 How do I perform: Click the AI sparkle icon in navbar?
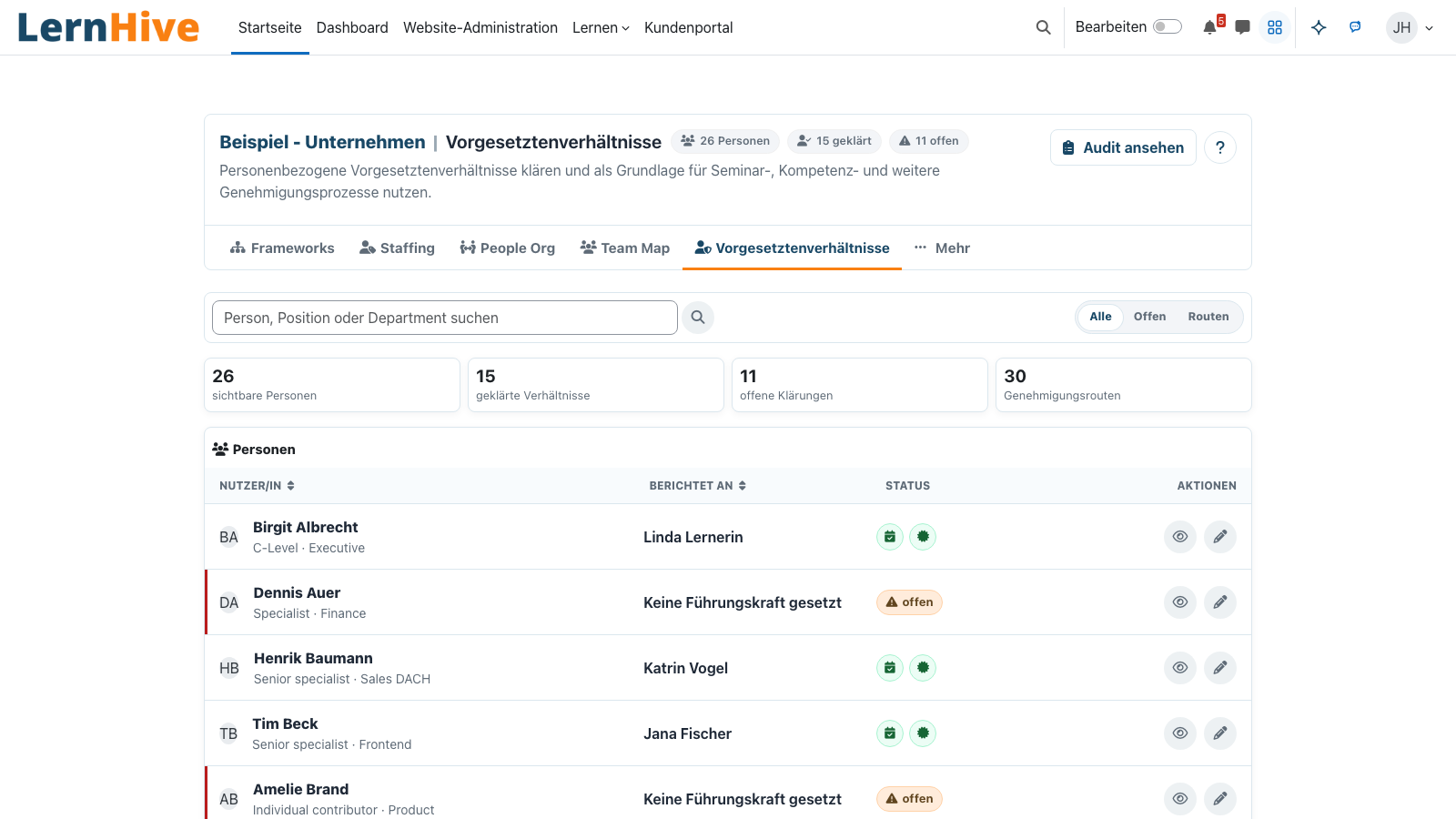(1319, 27)
